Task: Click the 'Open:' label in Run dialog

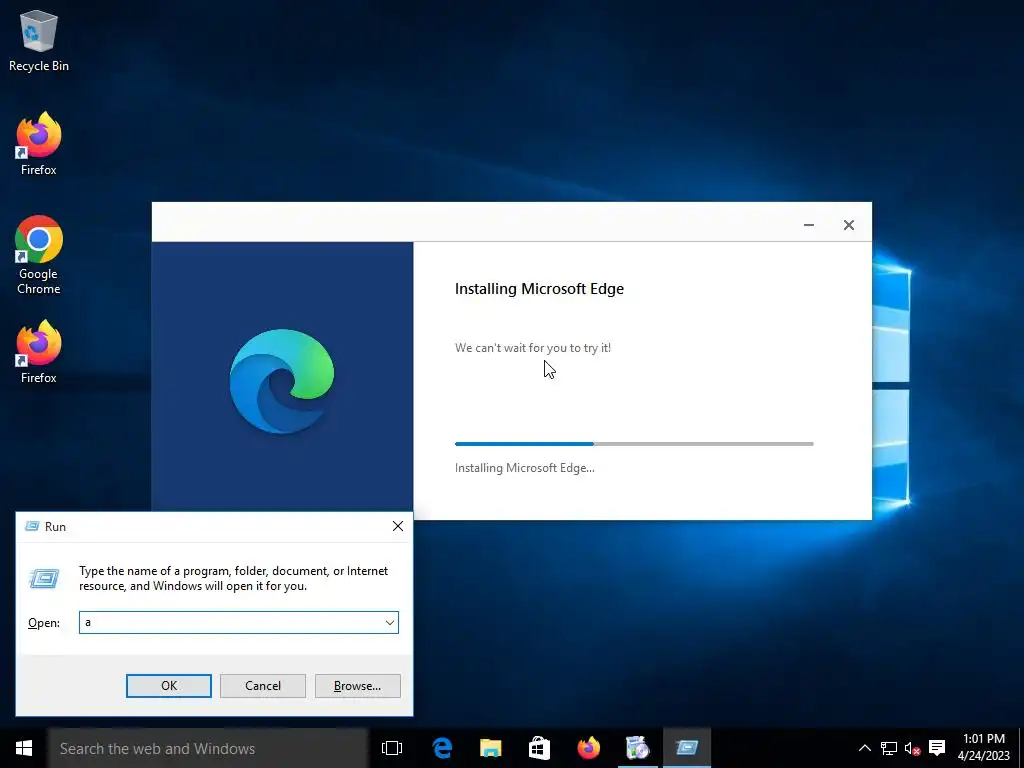Action: (44, 623)
